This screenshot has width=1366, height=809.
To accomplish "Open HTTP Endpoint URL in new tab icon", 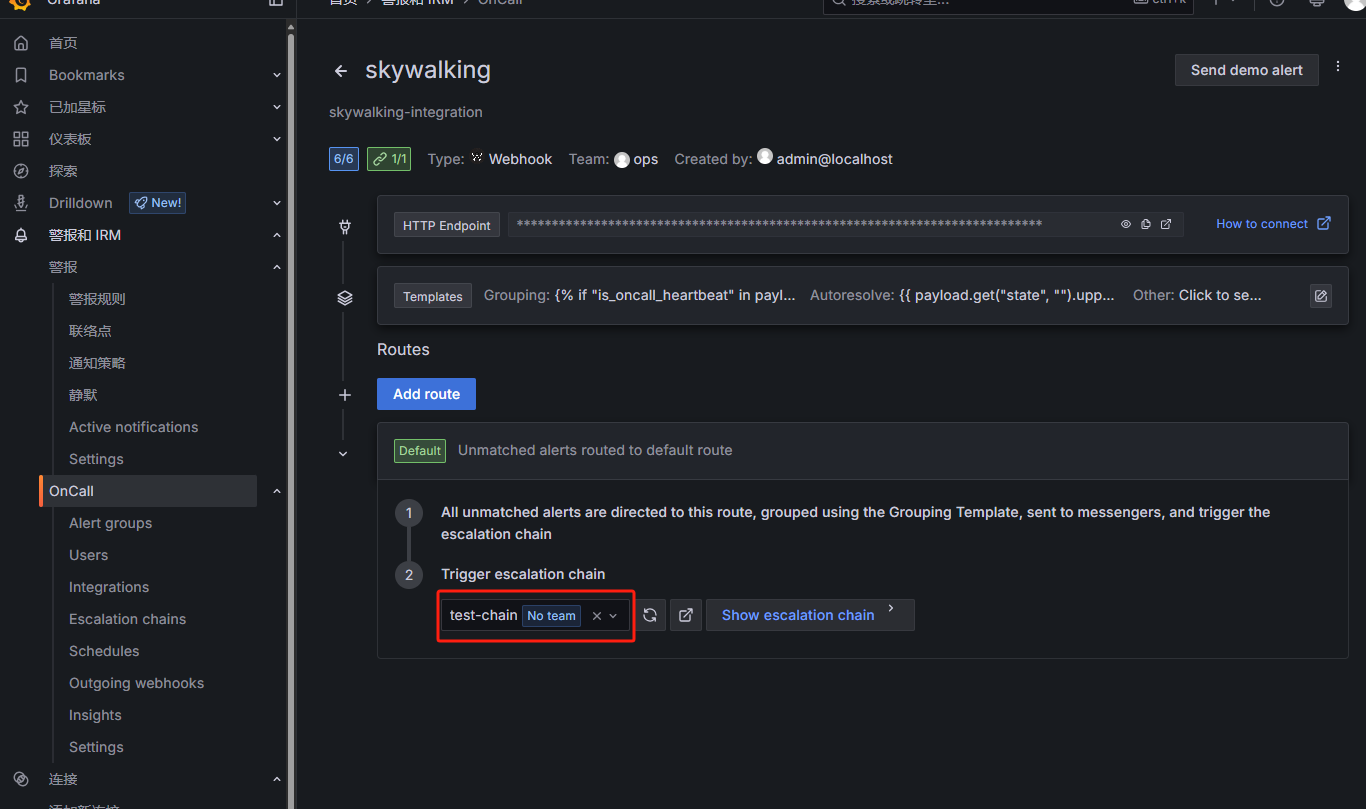I will [x=1166, y=224].
